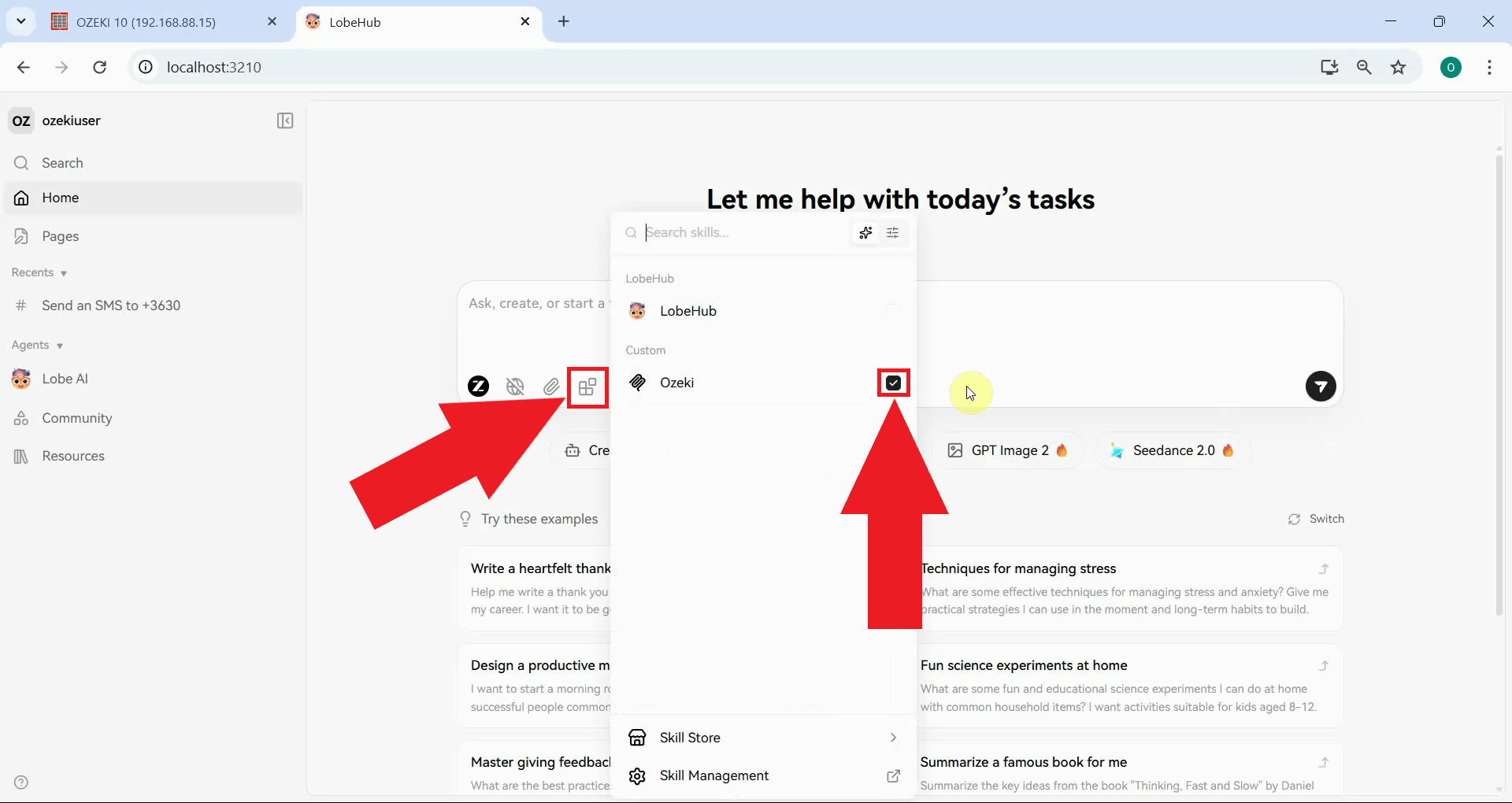Viewport: 1512px width, 803px height.
Task: Click the Ozeki skill logo icon
Action: point(637,383)
